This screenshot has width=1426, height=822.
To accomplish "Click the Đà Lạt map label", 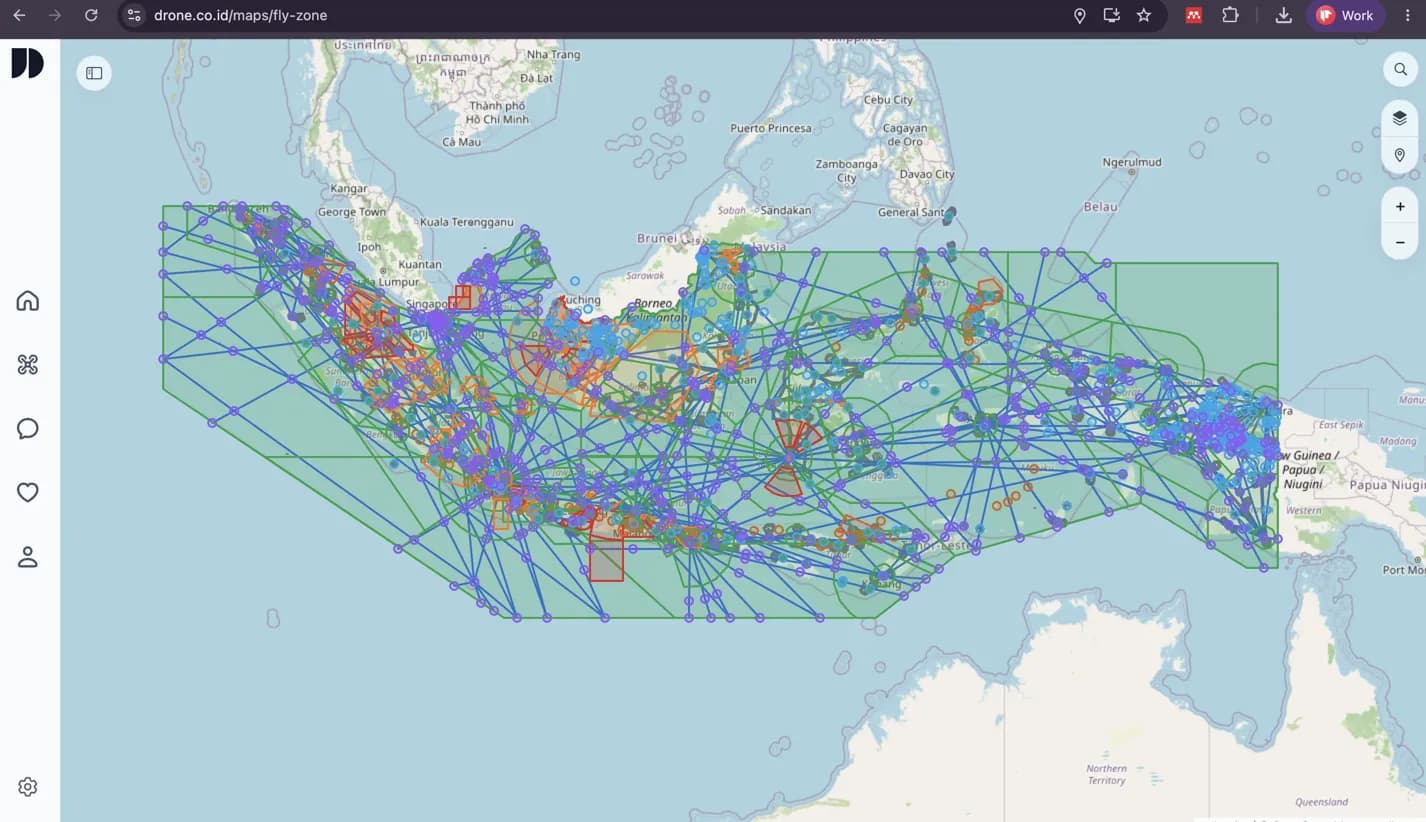I will [x=536, y=78].
